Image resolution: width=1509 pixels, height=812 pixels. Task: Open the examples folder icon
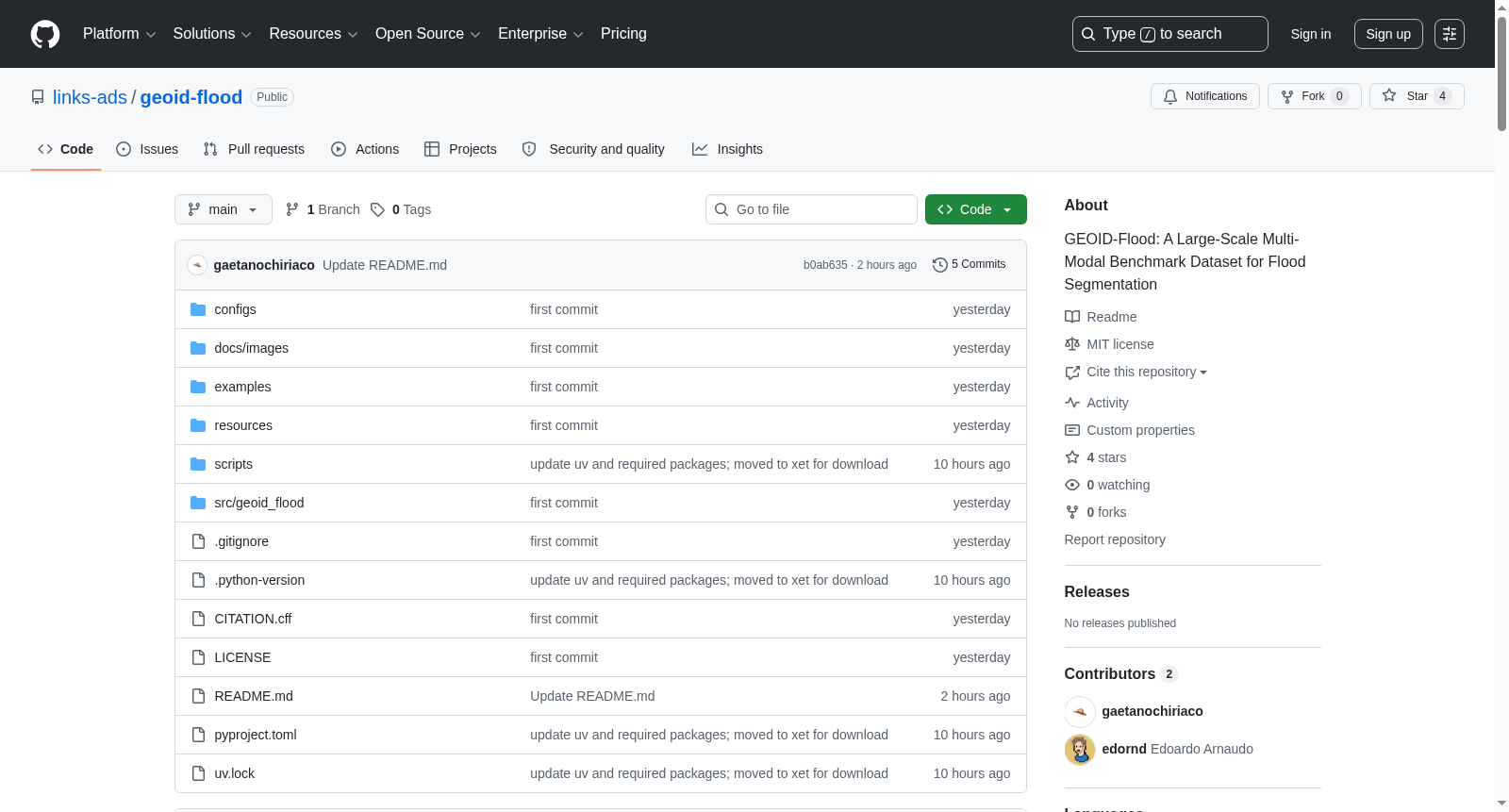point(198,387)
